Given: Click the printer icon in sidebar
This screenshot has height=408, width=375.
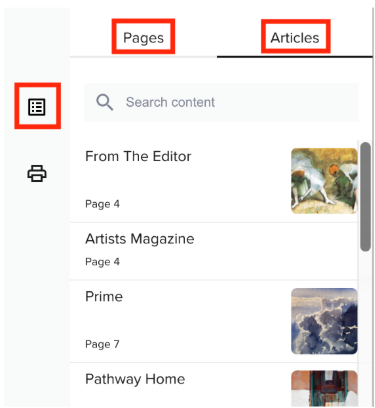Looking at the screenshot, I should tap(37, 173).
